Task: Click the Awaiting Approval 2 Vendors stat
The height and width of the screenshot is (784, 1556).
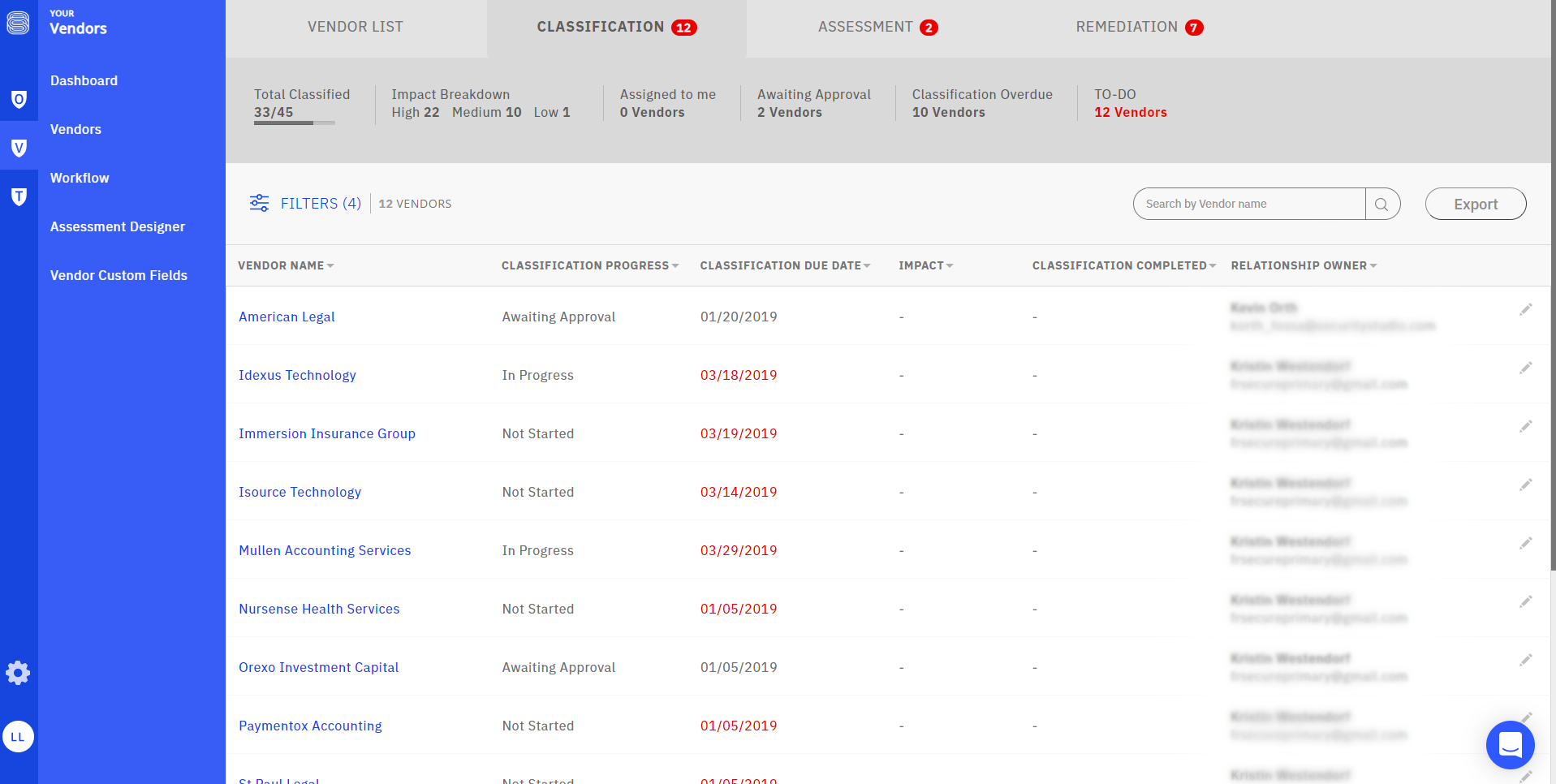Action: pos(814,103)
